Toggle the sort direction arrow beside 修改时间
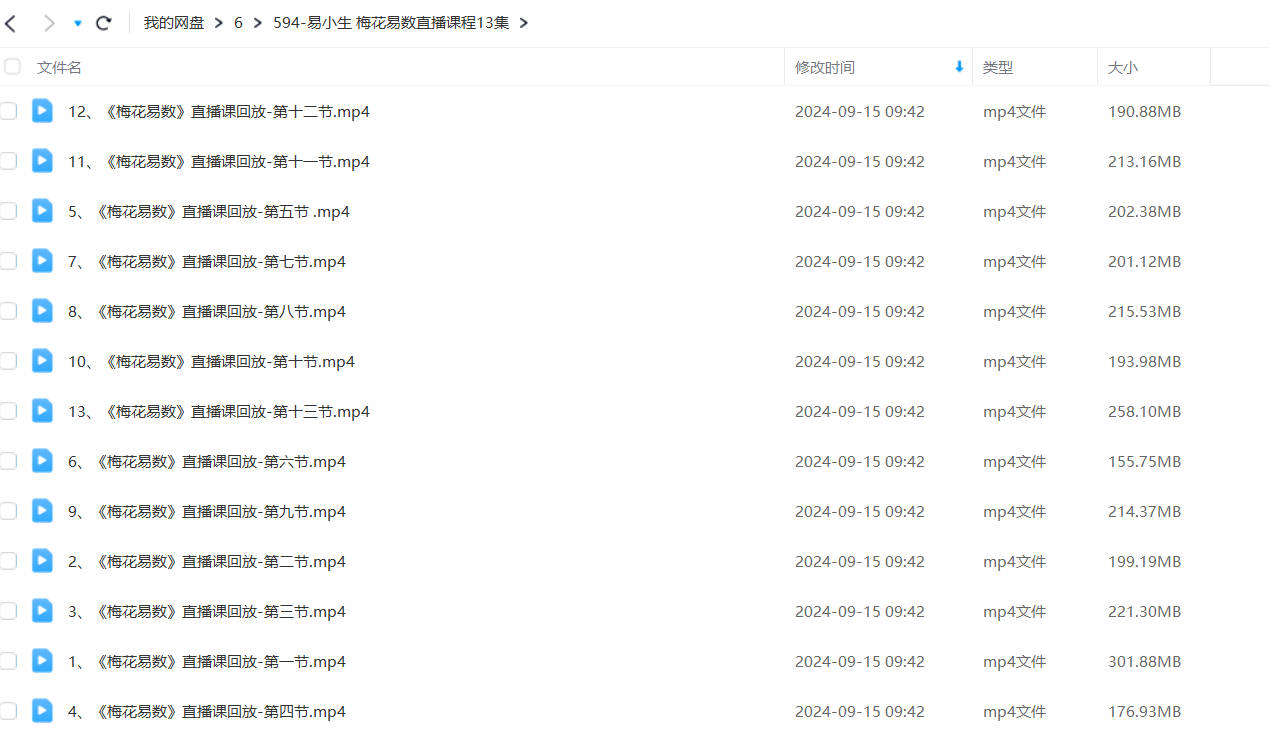The image size is (1270, 749). tap(959, 67)
